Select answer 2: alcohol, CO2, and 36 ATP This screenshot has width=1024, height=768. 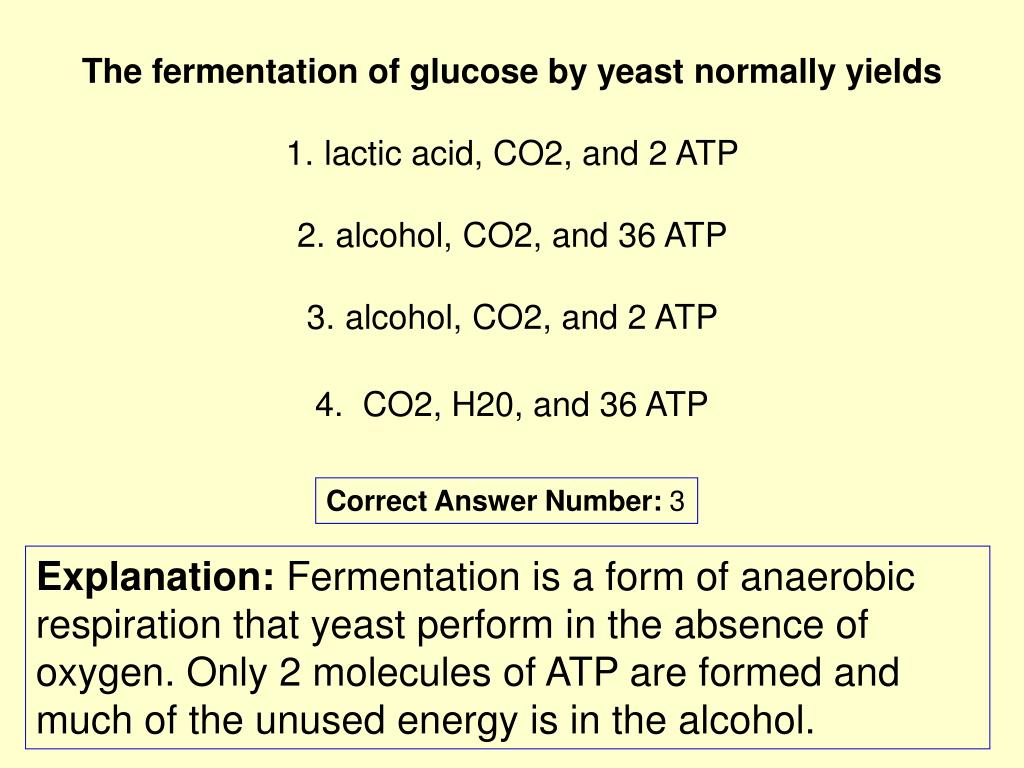click(512, 236)
